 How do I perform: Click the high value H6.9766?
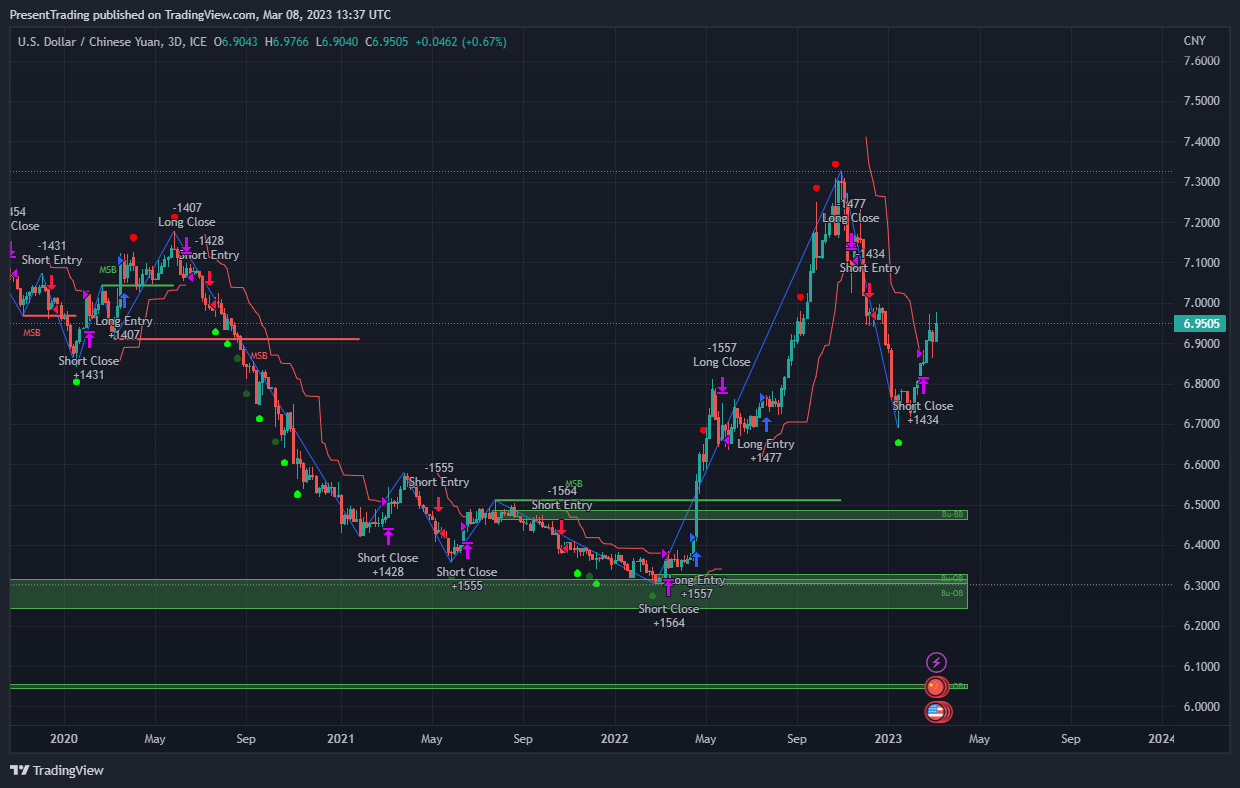[x=287, y=42]
